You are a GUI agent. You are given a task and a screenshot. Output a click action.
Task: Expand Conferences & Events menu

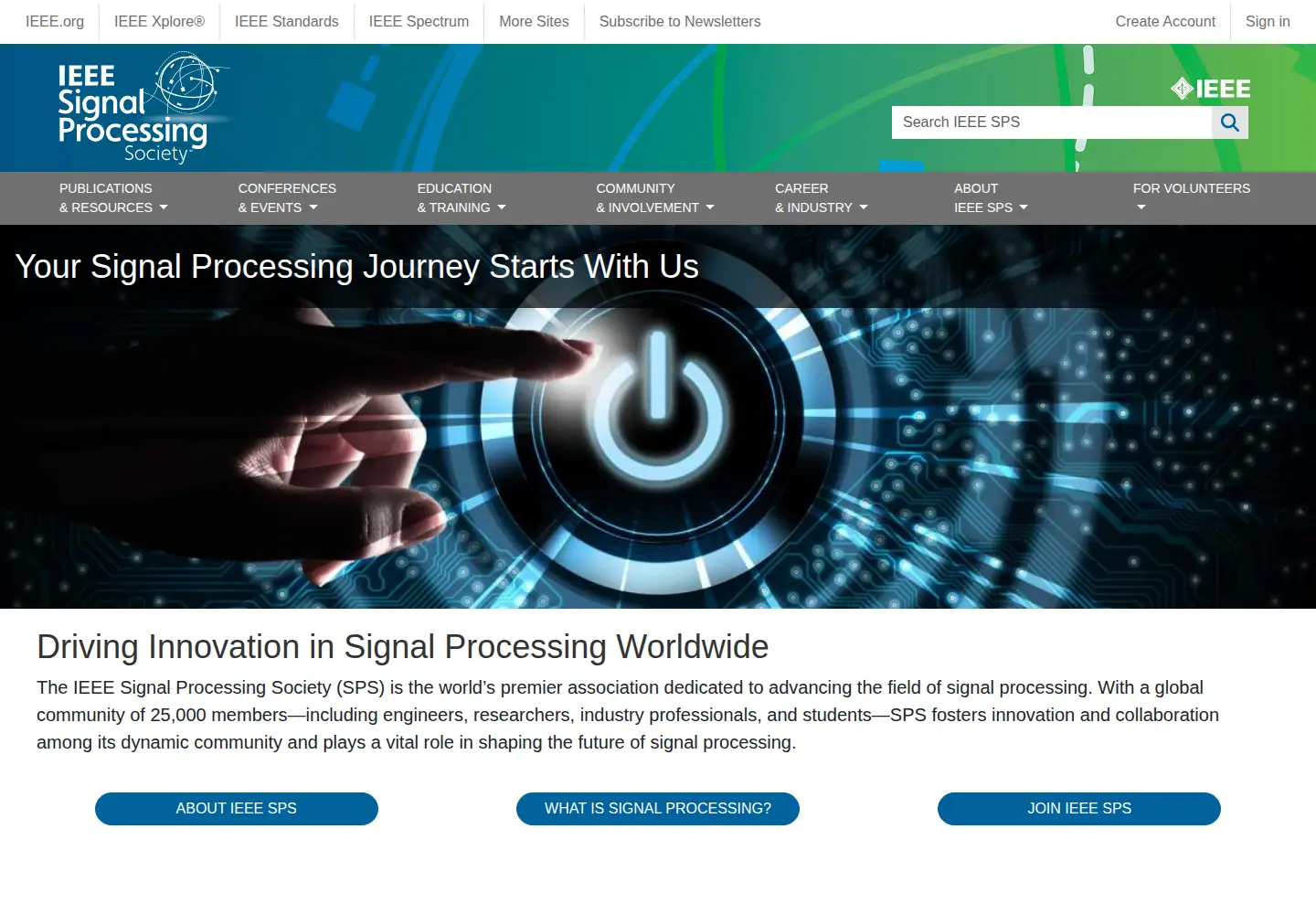(287, 198)
